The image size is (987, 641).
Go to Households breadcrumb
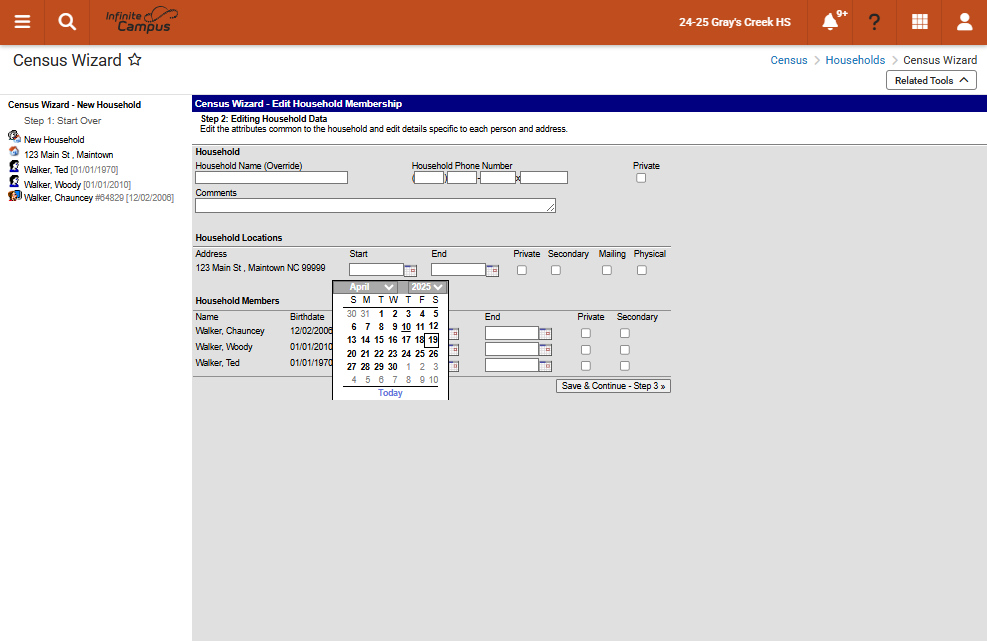pyautogui.click(x=855, y=60)
